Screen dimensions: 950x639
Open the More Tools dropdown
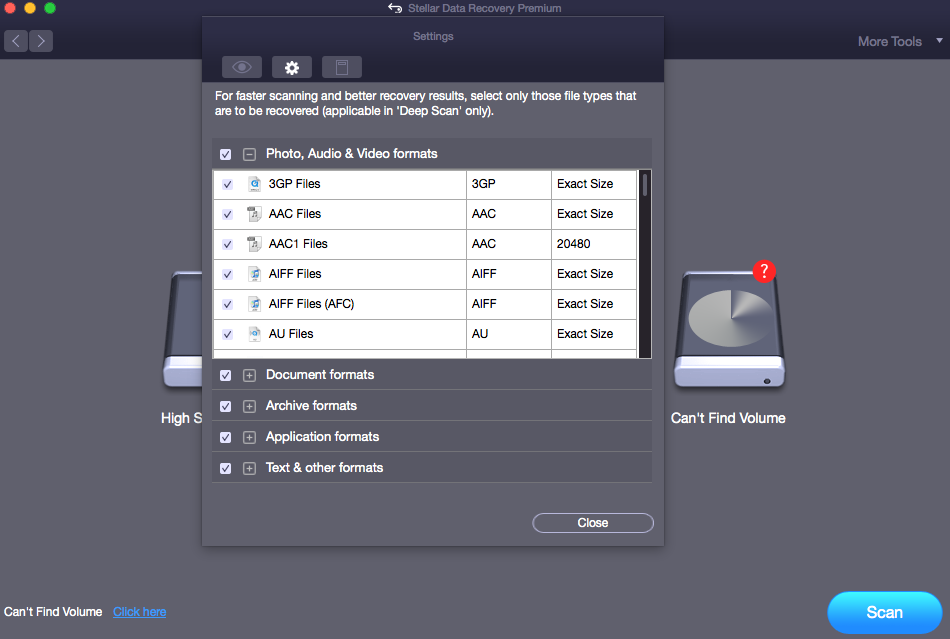tap(900, 41)
